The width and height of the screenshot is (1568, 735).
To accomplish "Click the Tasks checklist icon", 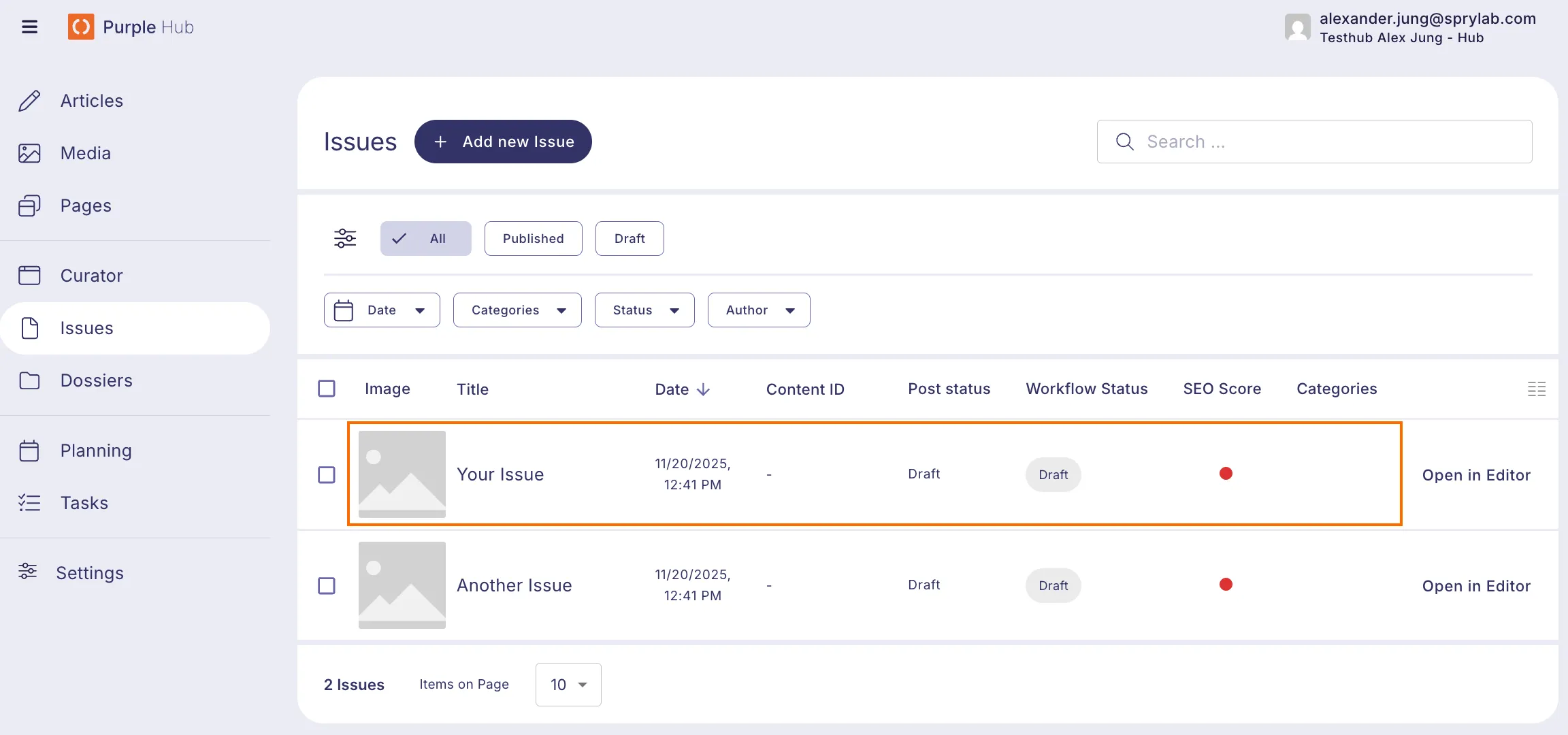I will coord(29,503).
